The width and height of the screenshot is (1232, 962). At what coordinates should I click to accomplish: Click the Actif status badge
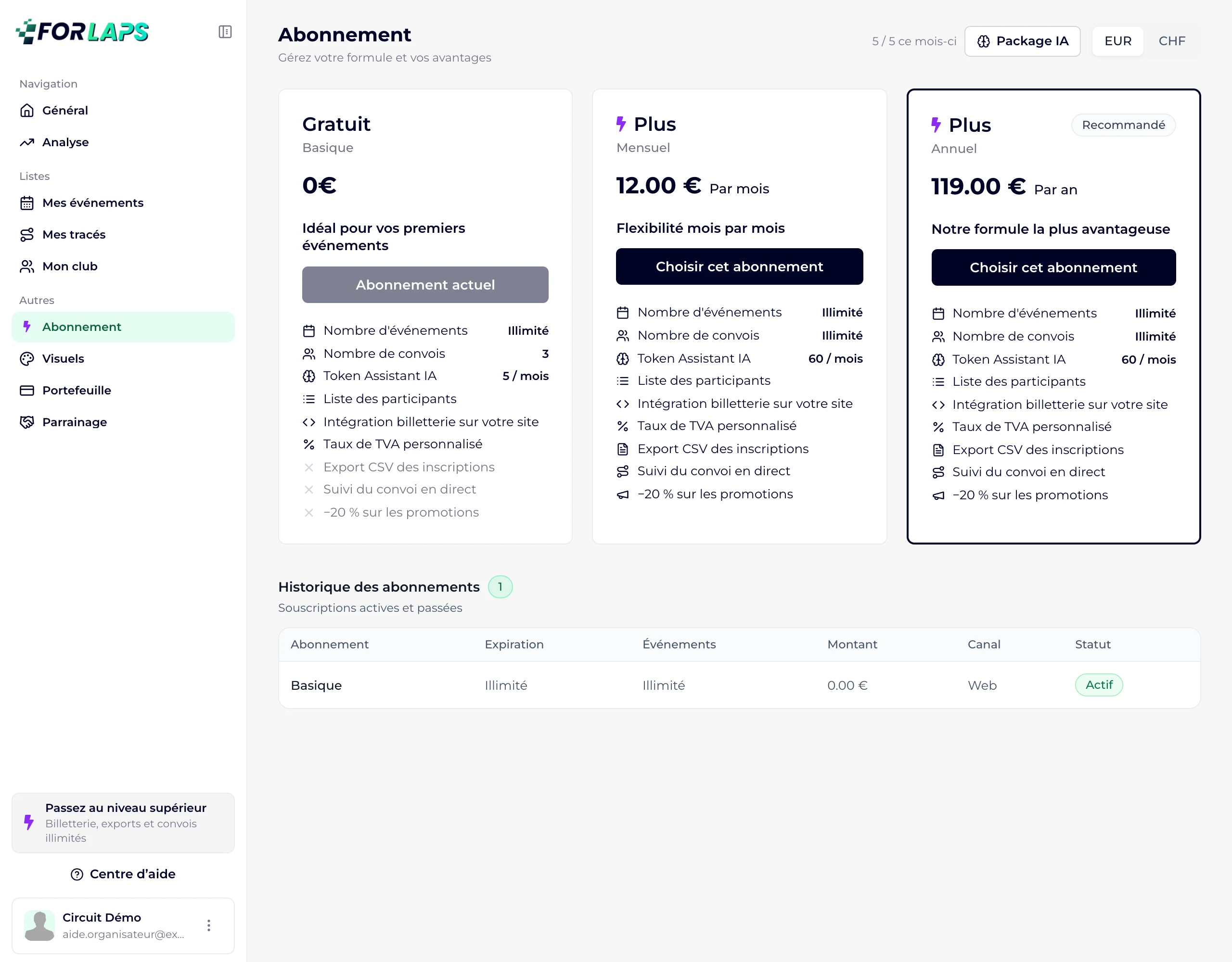pos(1099,684)
